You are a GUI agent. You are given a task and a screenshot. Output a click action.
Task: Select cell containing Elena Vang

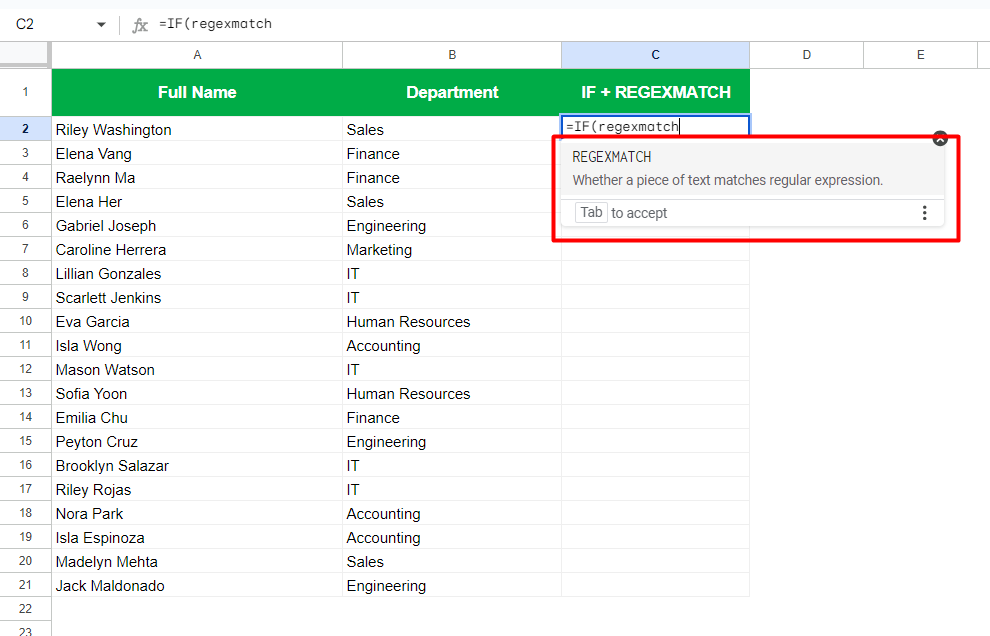click(x=197, y=153)
